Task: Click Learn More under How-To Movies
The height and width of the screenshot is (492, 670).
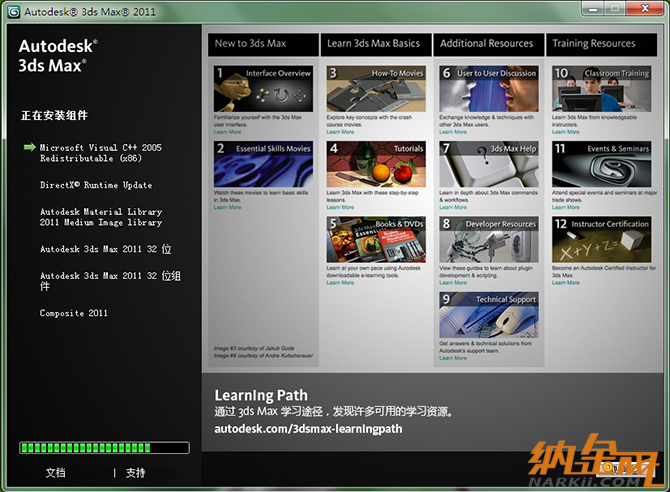Action: (x=340, y=132)
